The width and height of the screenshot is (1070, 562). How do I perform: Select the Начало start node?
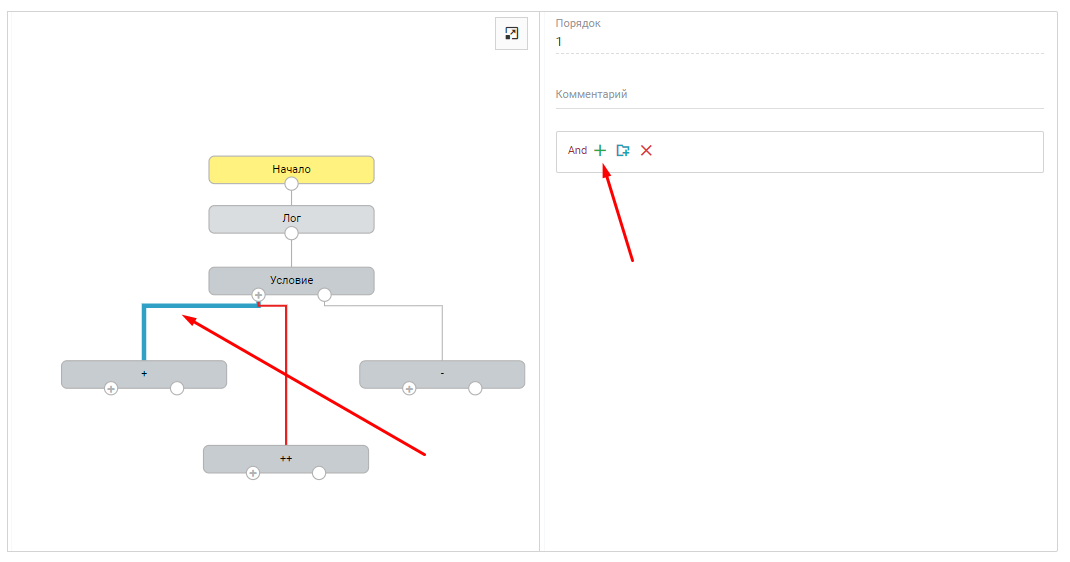[291, 168]
